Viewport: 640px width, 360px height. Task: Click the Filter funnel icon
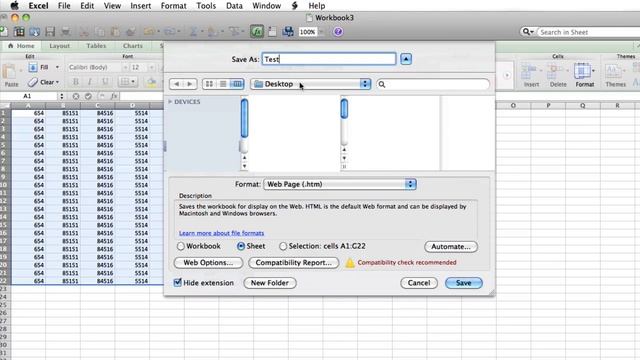234,31
